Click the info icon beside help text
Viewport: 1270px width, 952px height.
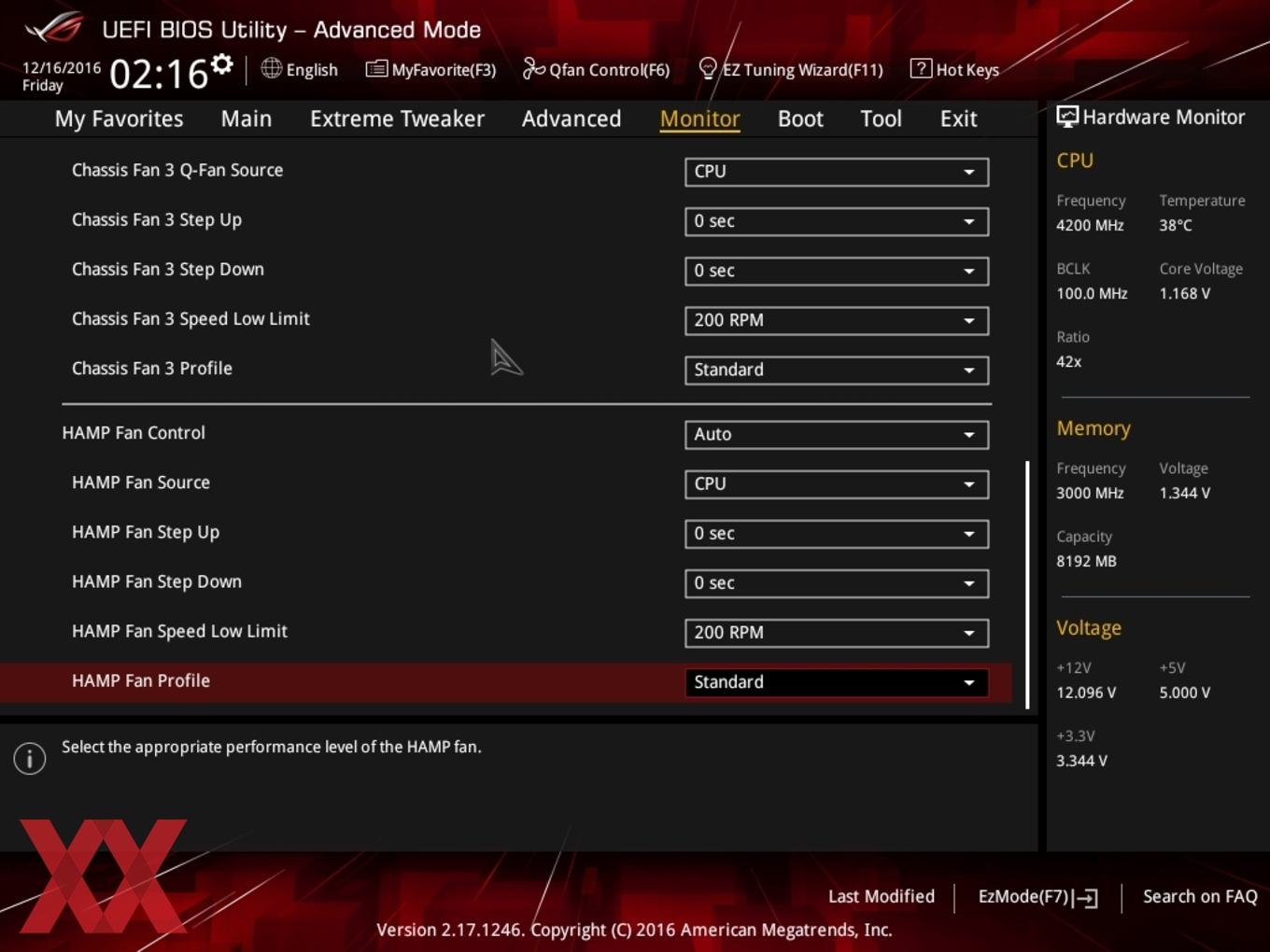(x=30, y=759)
